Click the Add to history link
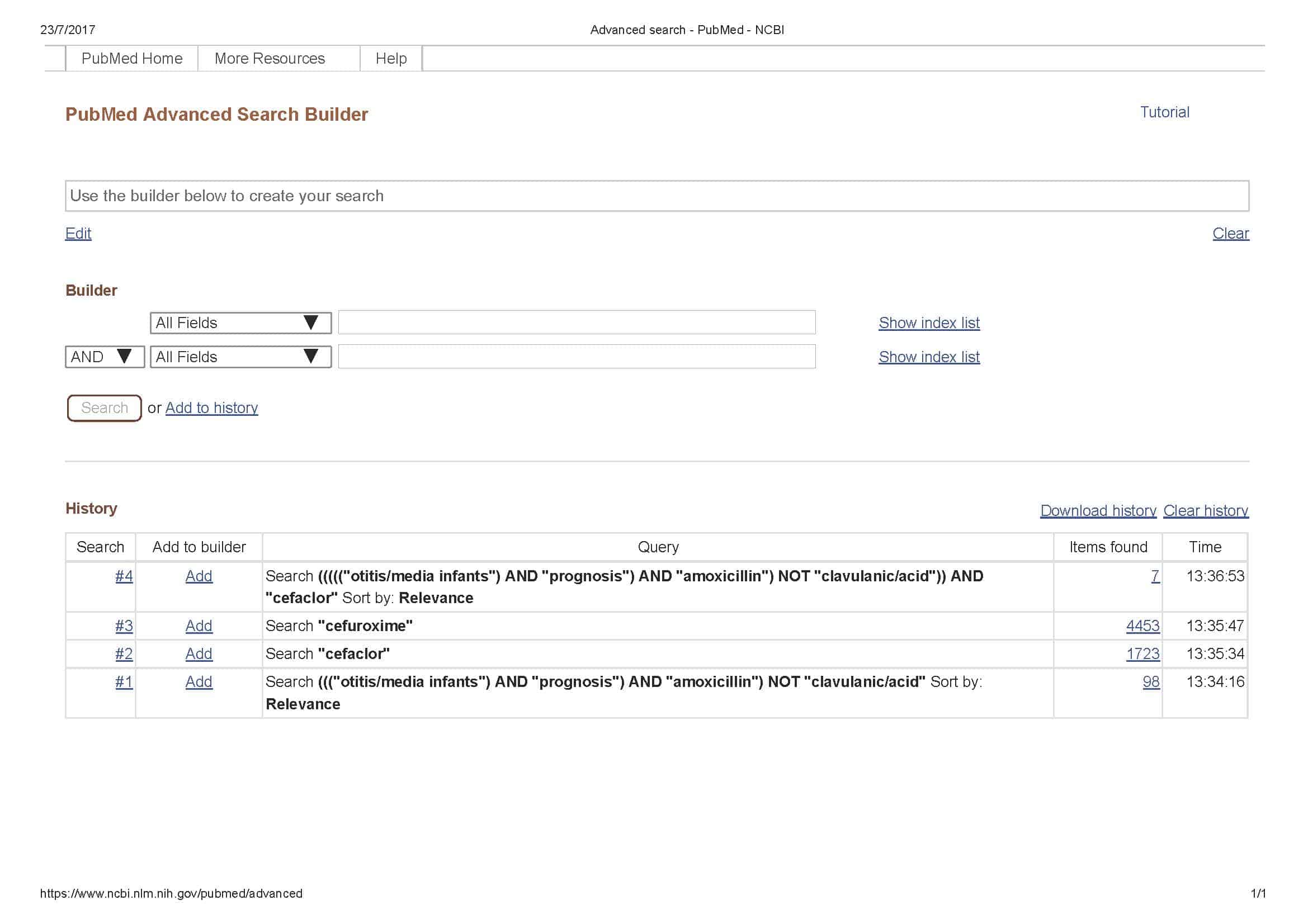1308x924 pixels. (211, 407)
